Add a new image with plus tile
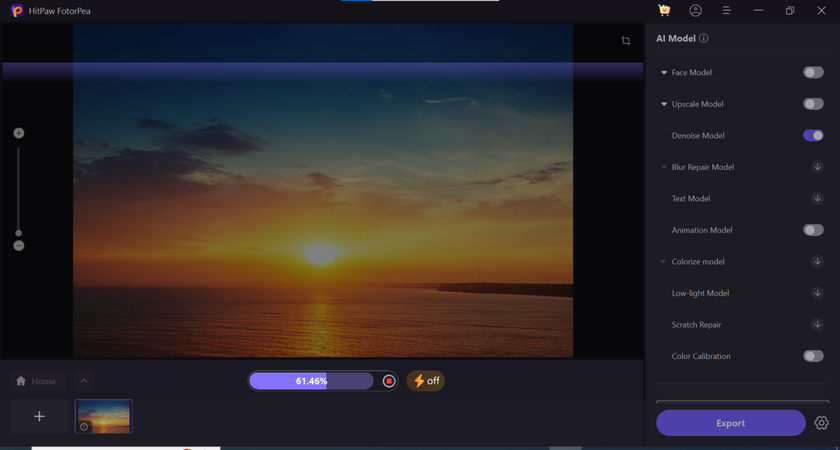Screen dimensions: 840x450 (39, 416)
